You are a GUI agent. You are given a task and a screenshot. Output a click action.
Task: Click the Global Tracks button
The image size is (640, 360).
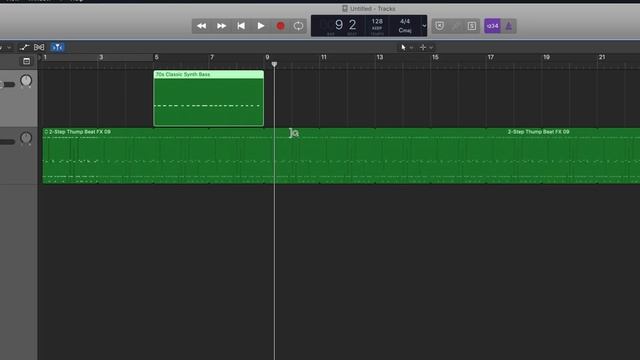(x=27, y=61)
